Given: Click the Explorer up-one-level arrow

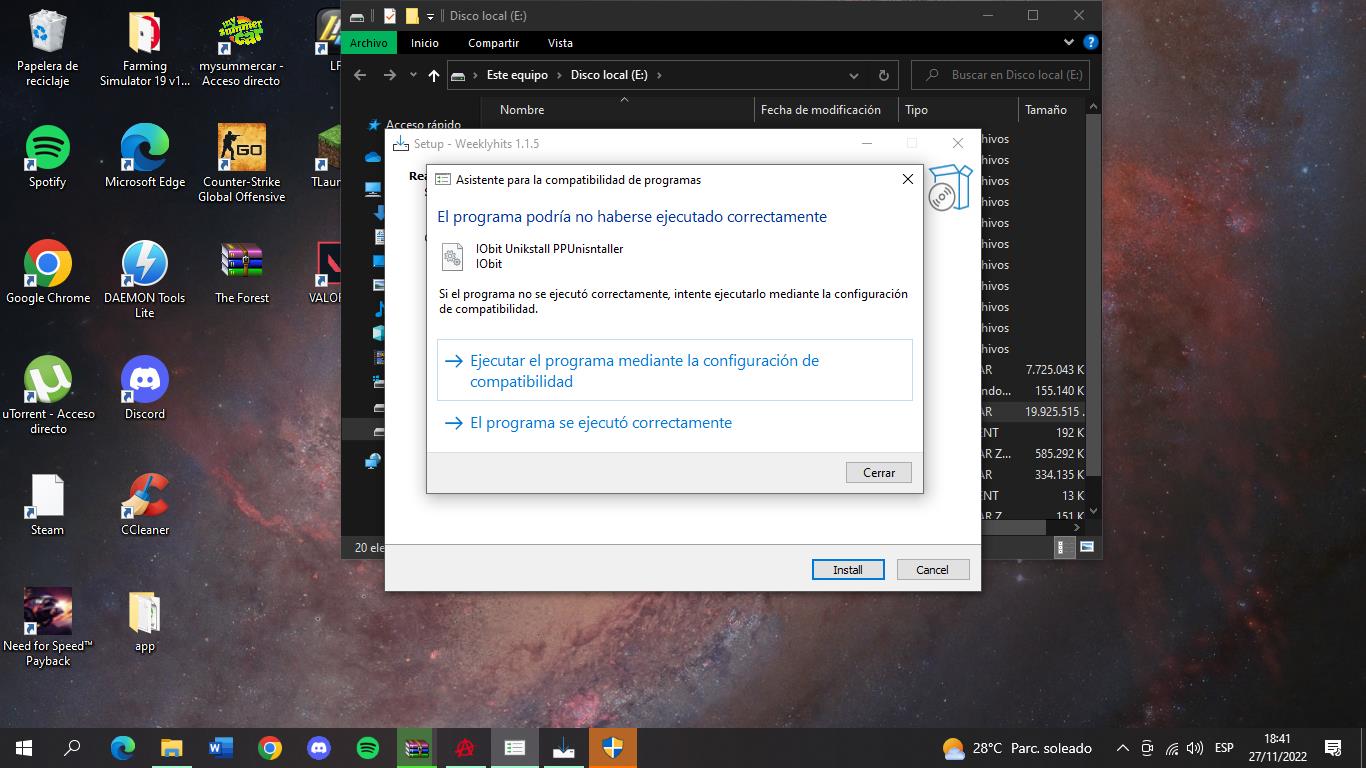Looking at the screenshot, I should pyautogui.click(x=433, y=75).
